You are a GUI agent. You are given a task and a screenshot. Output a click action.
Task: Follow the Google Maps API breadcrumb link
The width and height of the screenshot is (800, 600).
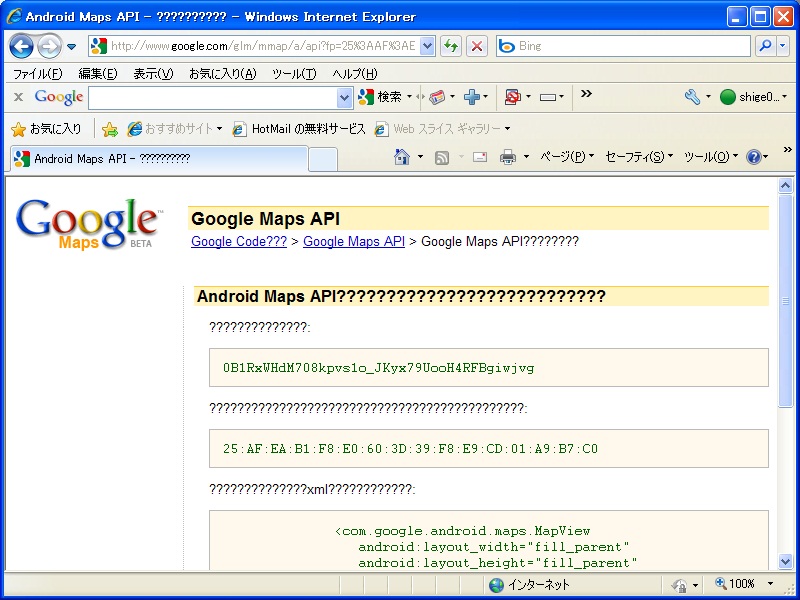(x=354, y=241)
